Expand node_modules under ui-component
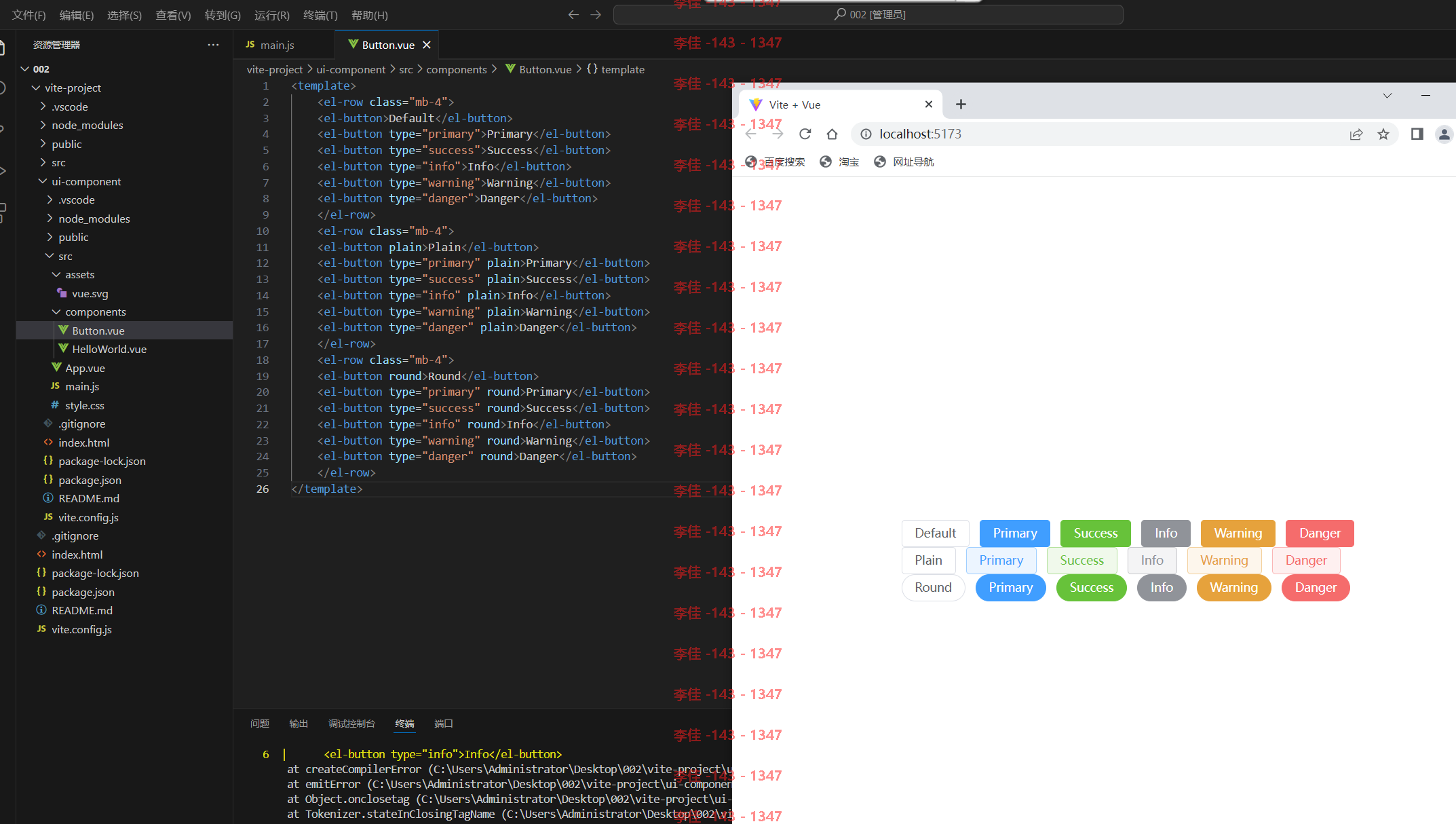Screen dimensions: 1456x824 tap(124, 219)
